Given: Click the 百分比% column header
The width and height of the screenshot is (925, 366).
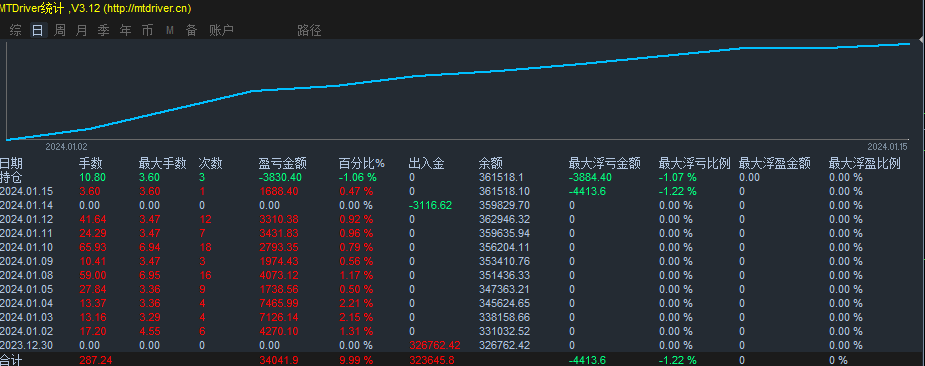Looking at the screenshot, I should [x=362, y=164].
